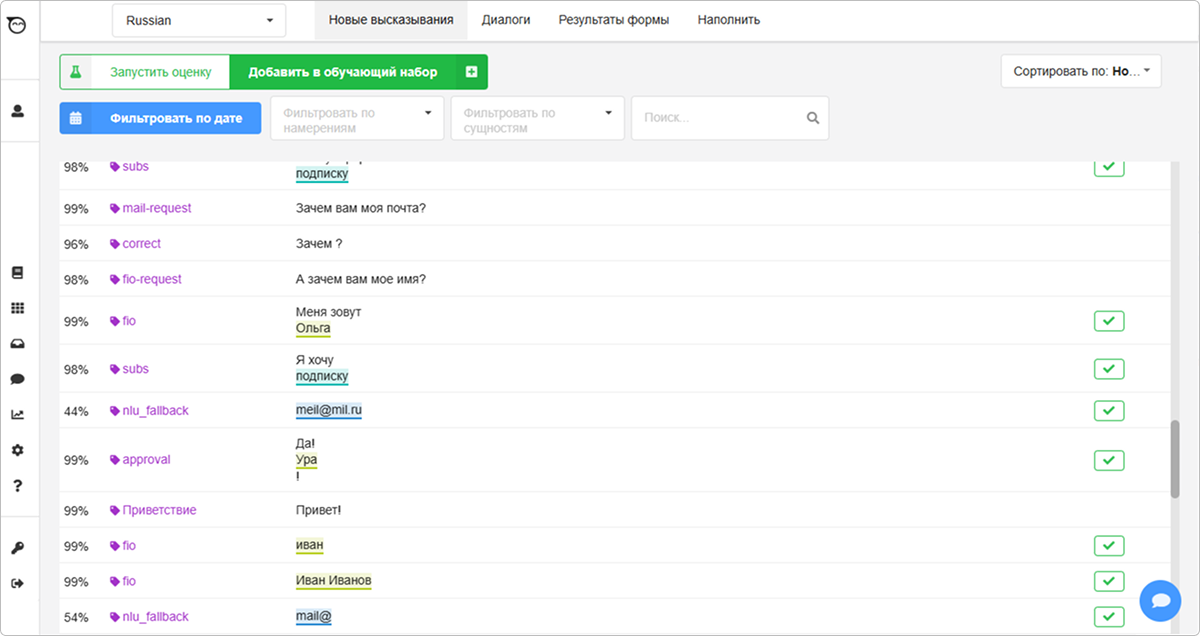Open settings gear in left sidebar

point(17,451)
